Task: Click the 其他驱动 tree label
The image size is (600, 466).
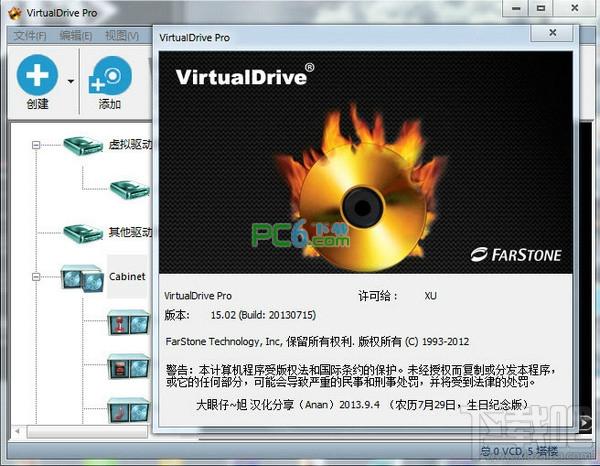Action: (x=130, y=232)
